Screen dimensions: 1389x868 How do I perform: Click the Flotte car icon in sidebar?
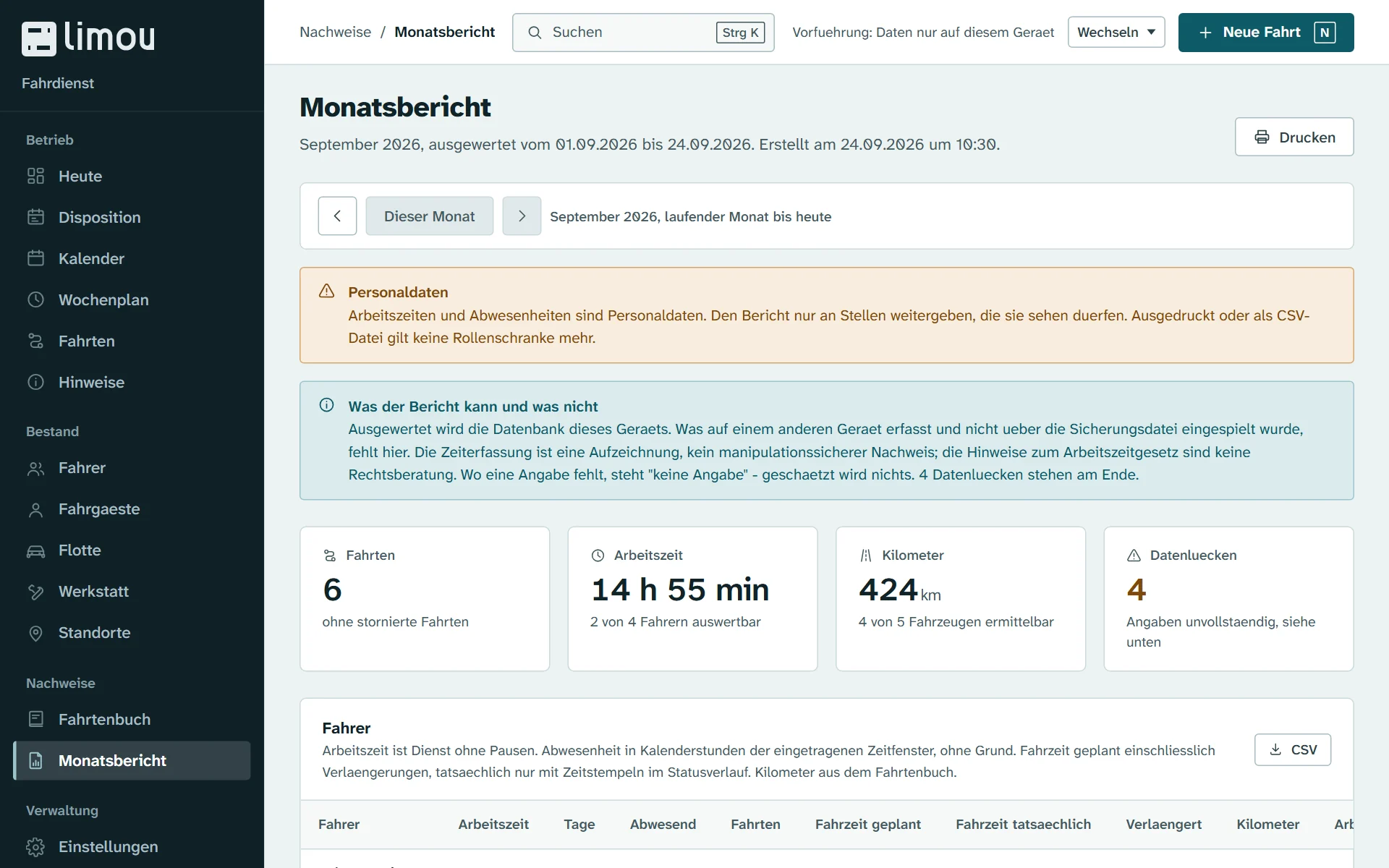point(35,550)
